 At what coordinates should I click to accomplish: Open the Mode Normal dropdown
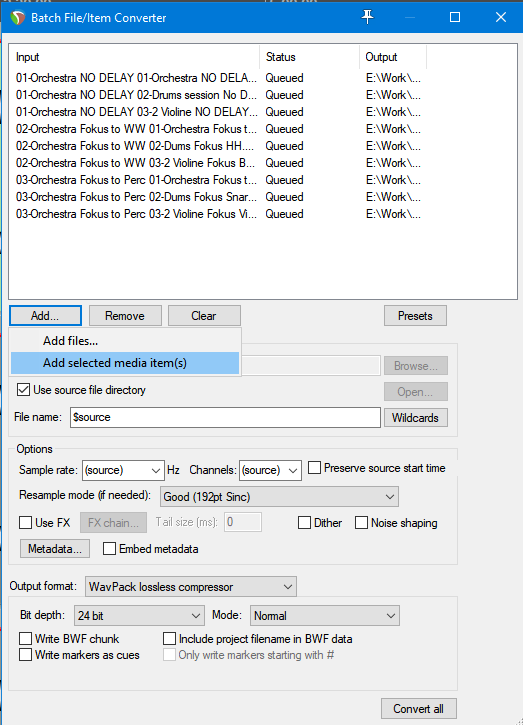(x=325, y=615)
